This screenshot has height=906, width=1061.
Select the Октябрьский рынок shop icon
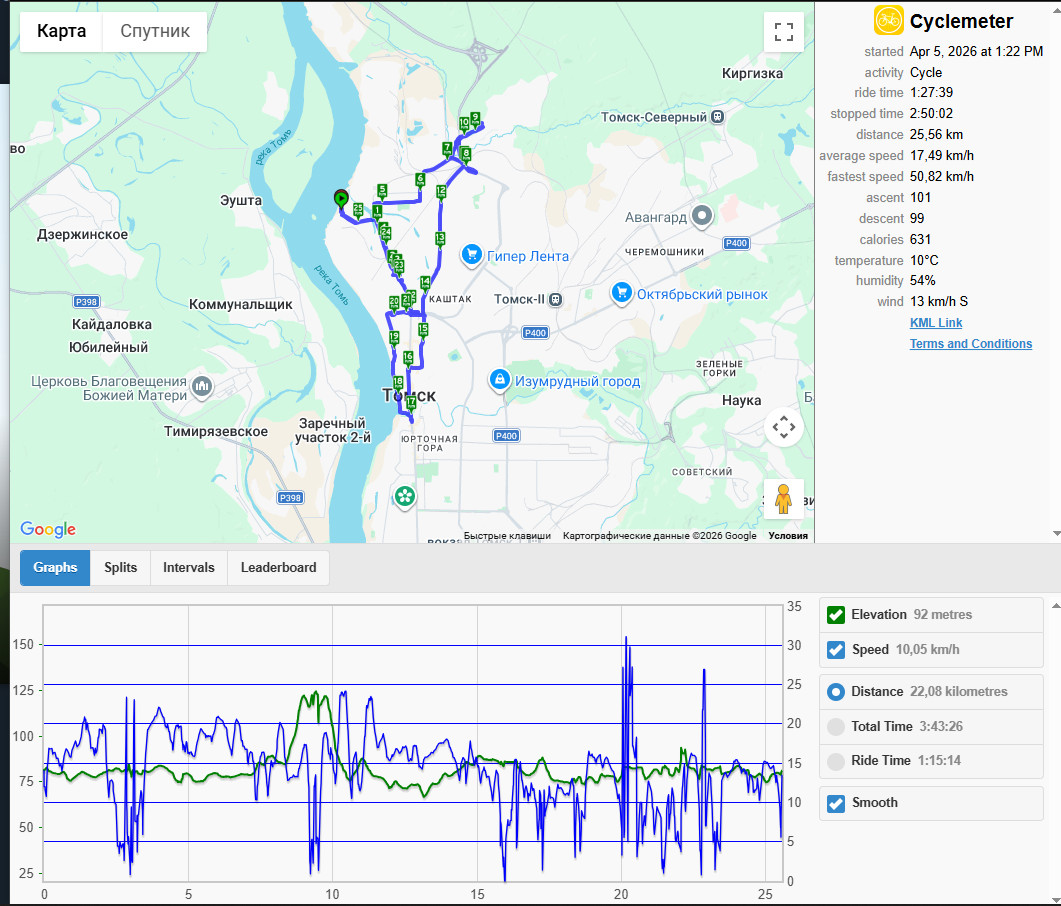pyautogui.click(x=621, y=294)
